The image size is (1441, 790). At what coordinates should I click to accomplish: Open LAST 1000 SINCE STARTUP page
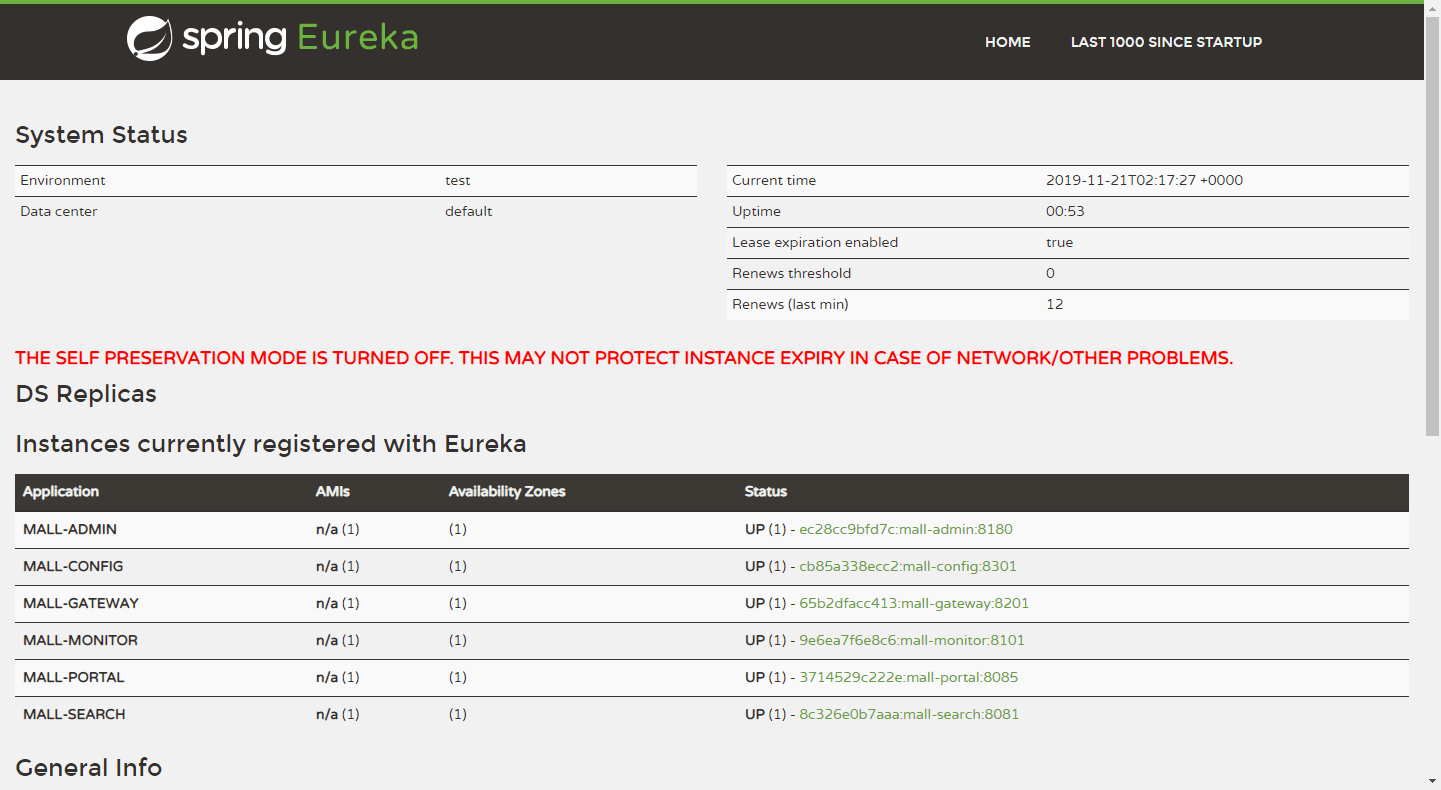(1166, 42)
